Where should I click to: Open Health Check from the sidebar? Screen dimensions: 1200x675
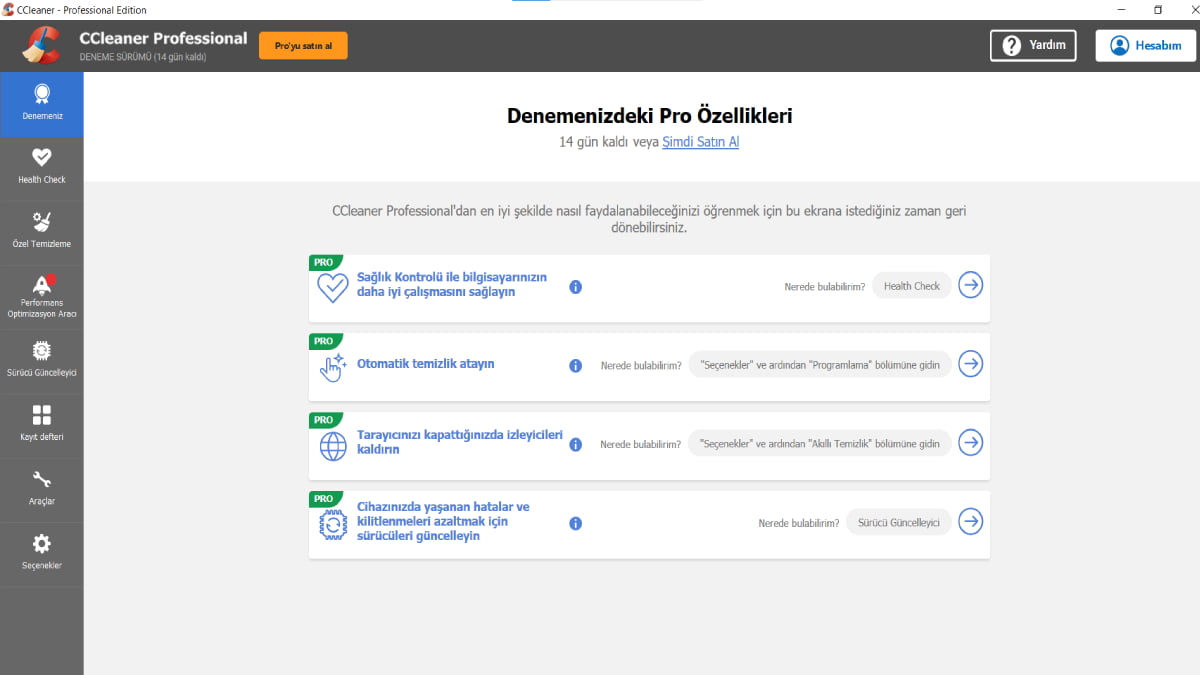[x=41, y=166]
